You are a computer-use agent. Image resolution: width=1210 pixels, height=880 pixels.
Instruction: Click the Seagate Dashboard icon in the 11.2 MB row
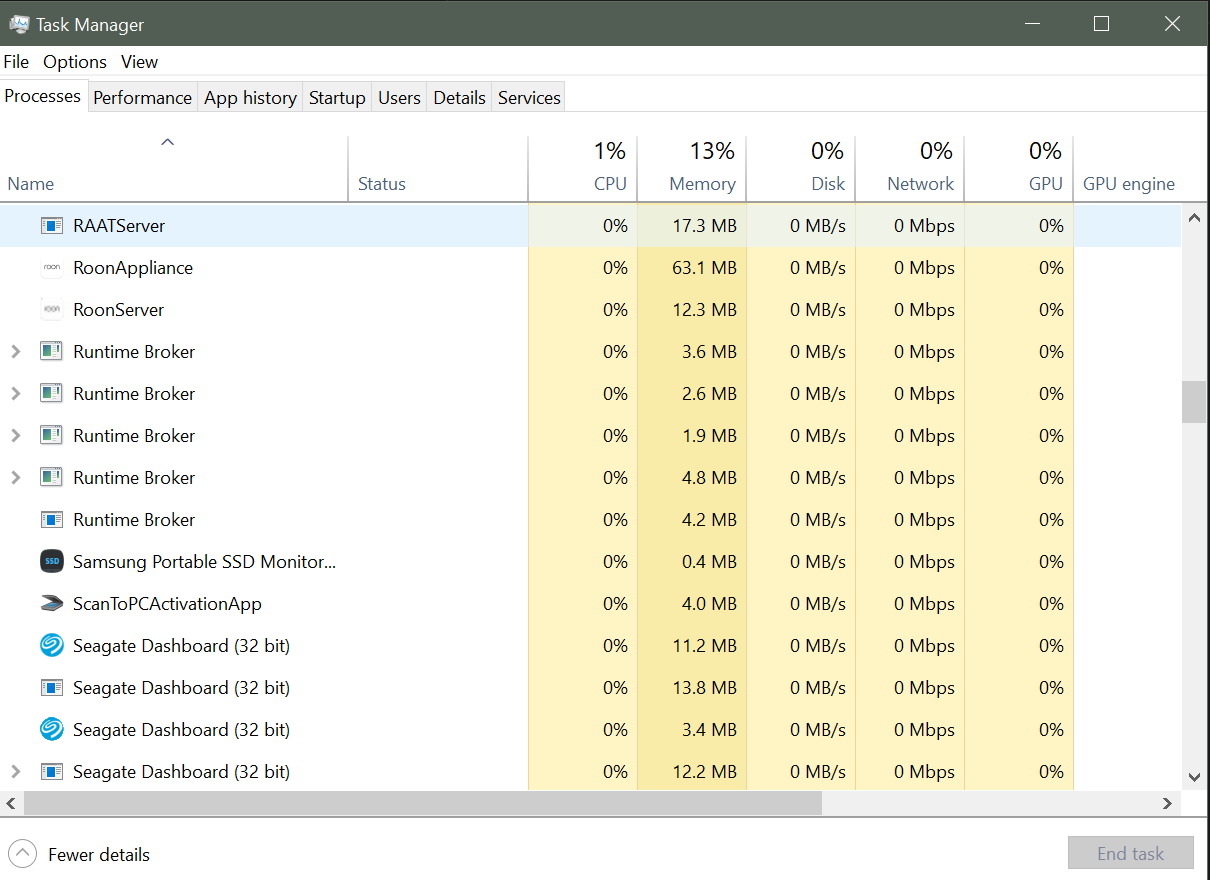[x=52, y=646]
